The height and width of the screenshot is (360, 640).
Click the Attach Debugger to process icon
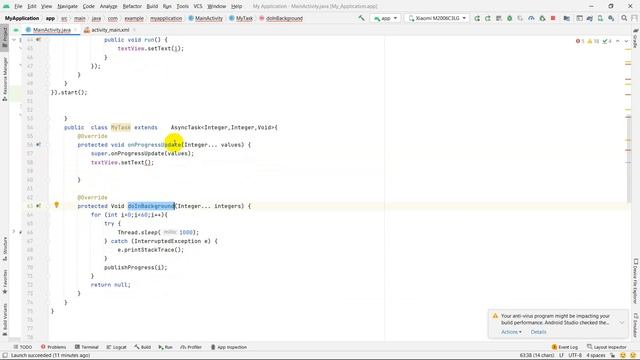click(542, 18)
